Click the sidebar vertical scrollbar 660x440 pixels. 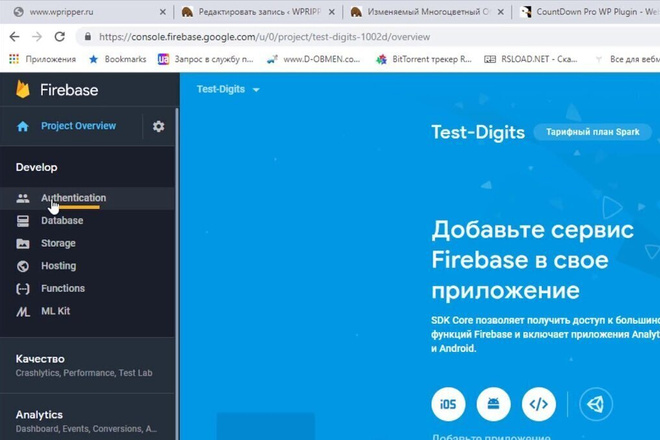tap(177, 274)
